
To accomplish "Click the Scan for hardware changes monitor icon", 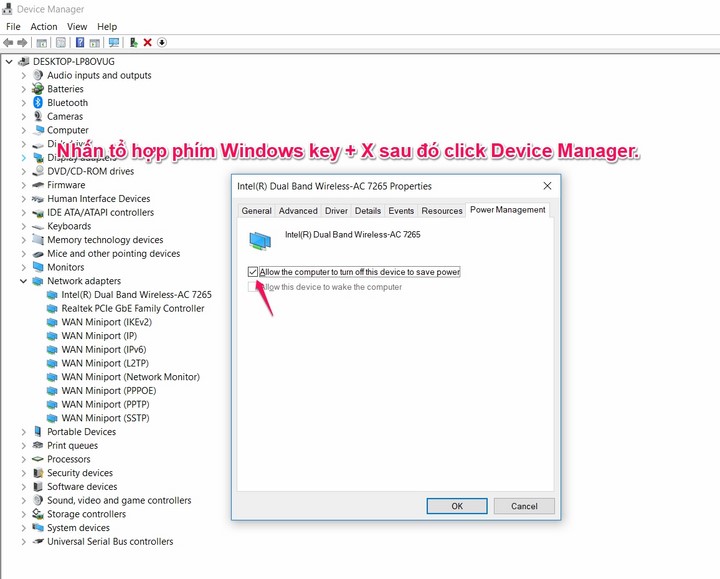I will click(113, 43).
